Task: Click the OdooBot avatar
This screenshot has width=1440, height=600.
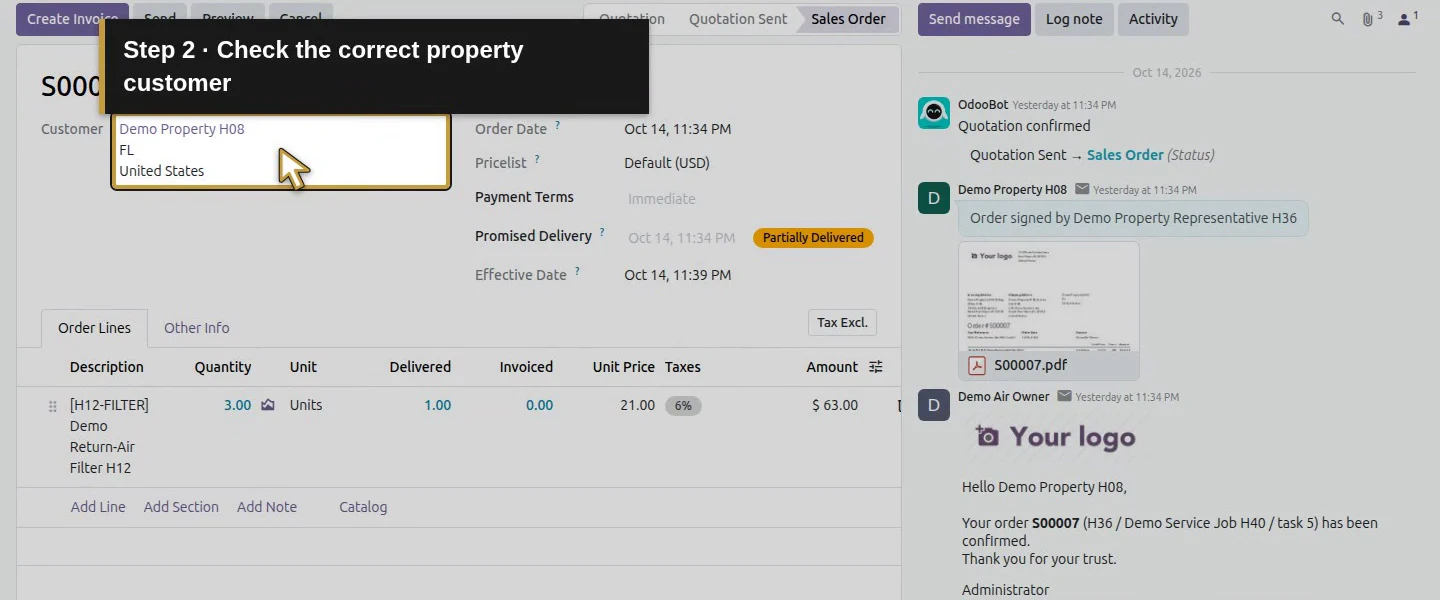Action: pyautogui.click(x=934, y=113)
